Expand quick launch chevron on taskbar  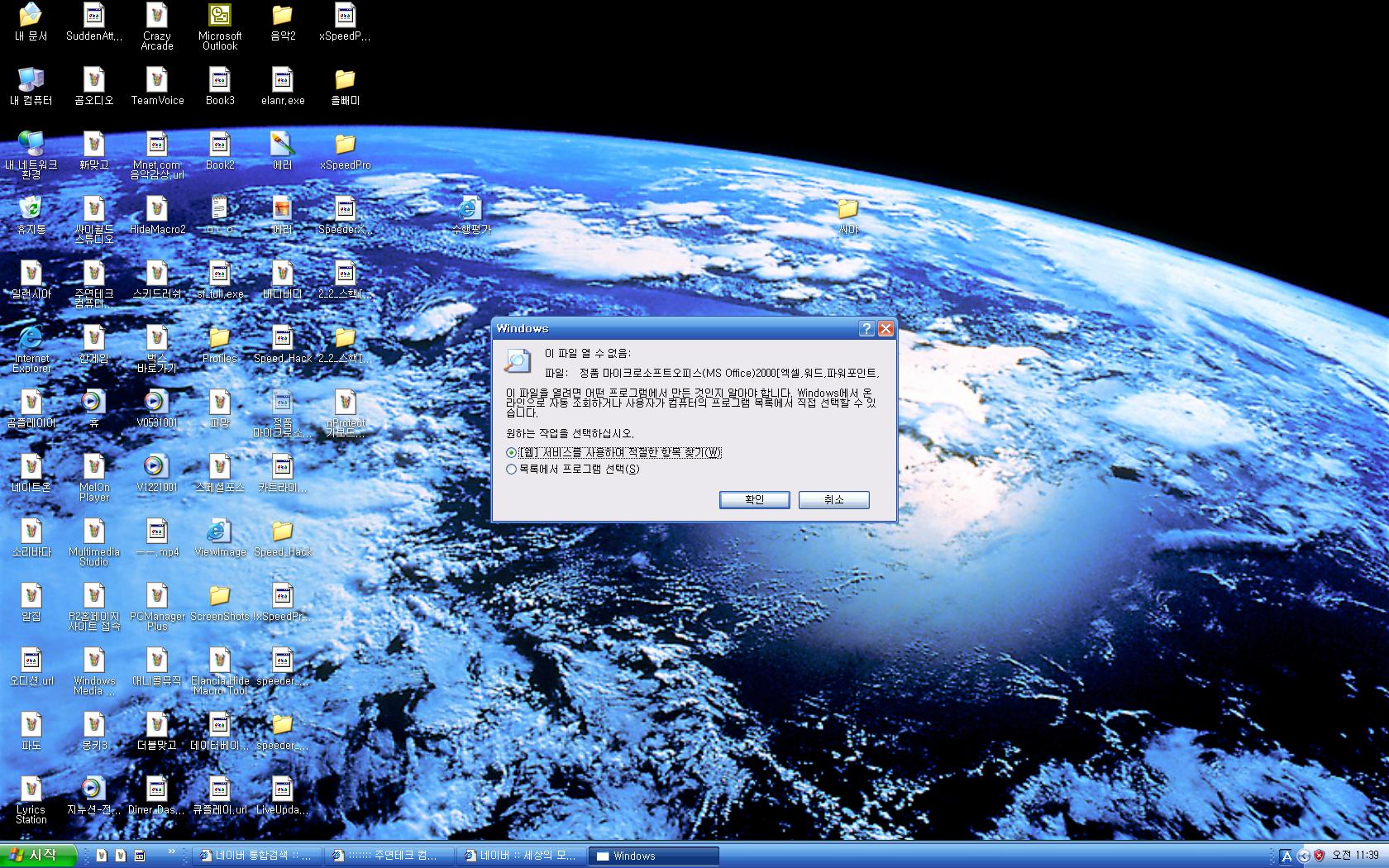[x=171, y=851]
